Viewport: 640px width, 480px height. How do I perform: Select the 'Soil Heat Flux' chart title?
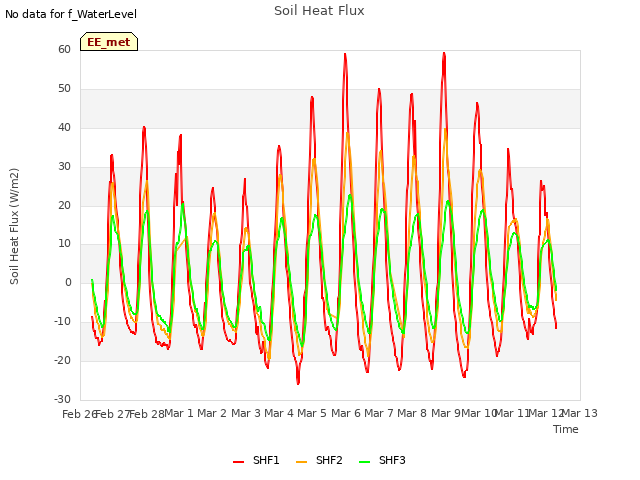tap(319, 11)
